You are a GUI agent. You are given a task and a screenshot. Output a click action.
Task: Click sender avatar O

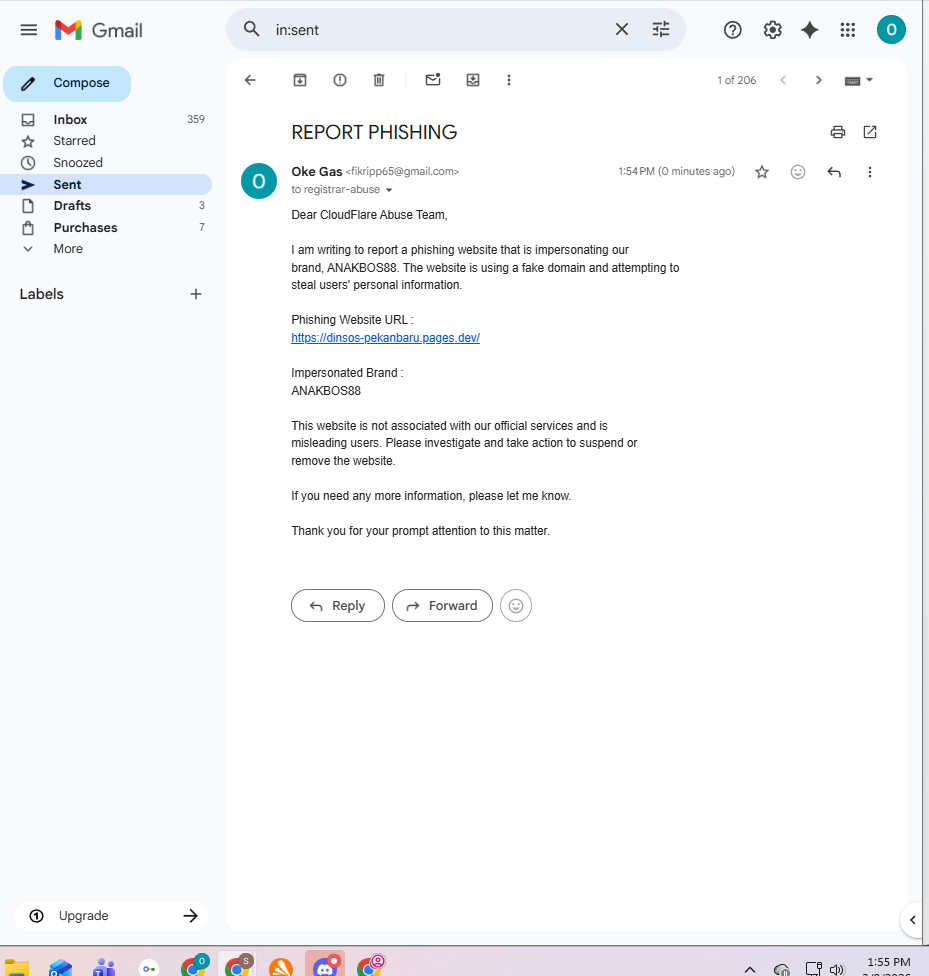259,181
